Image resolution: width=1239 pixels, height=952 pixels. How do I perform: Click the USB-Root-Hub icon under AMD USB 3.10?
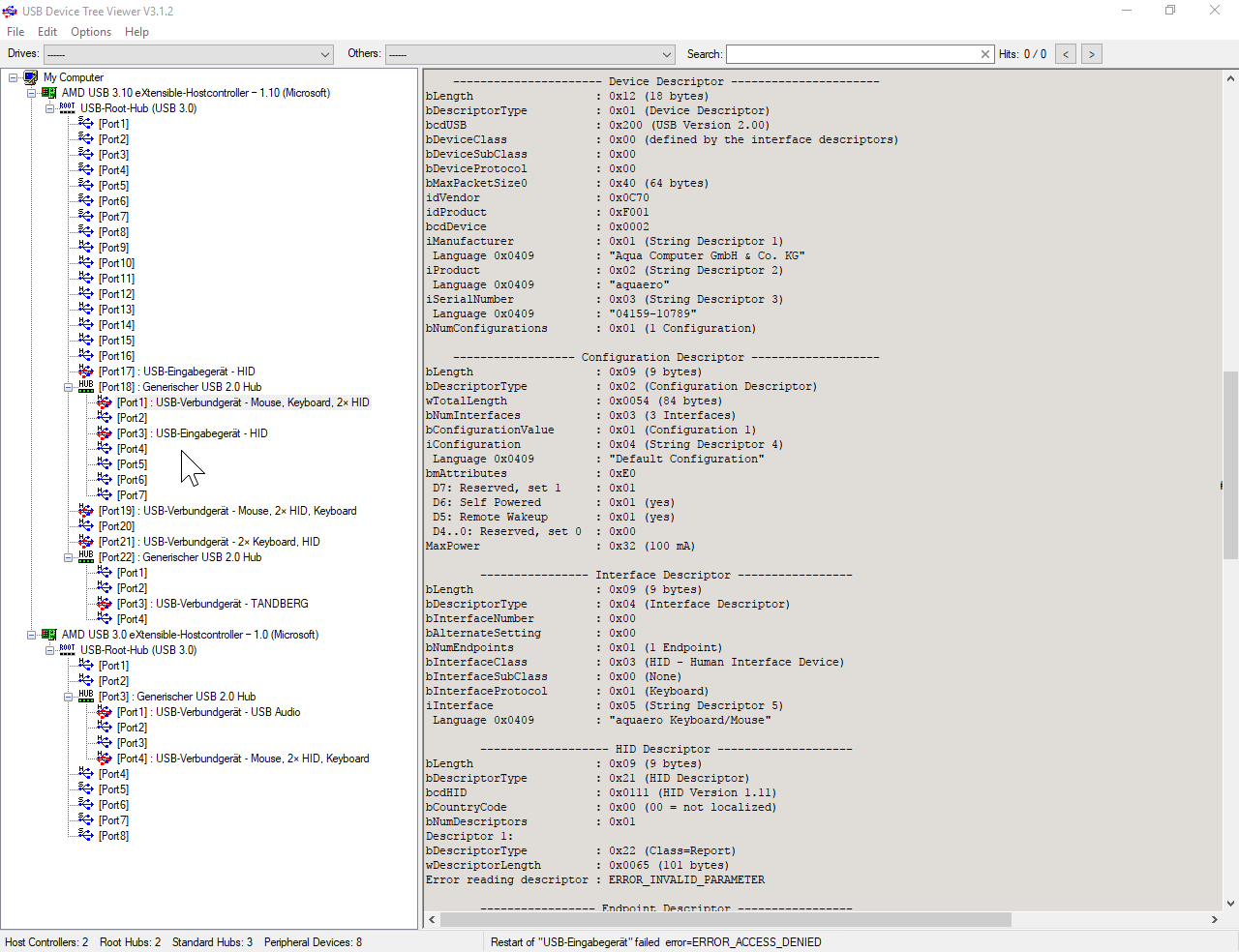pyautogui.click(x=67, y=108)
